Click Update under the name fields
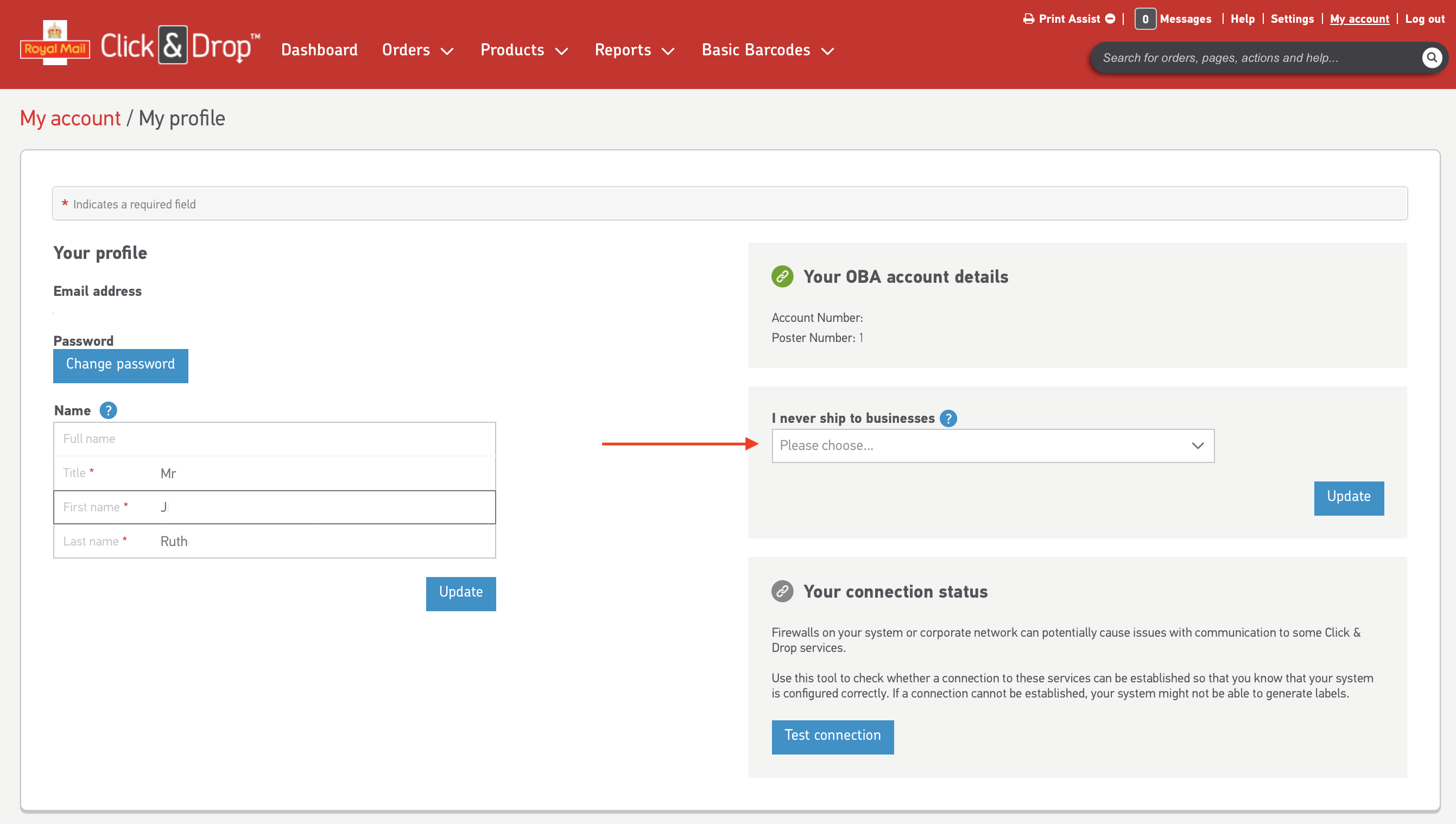The width and height of the screenshot is (1456, 824). (x=460, y=594)
